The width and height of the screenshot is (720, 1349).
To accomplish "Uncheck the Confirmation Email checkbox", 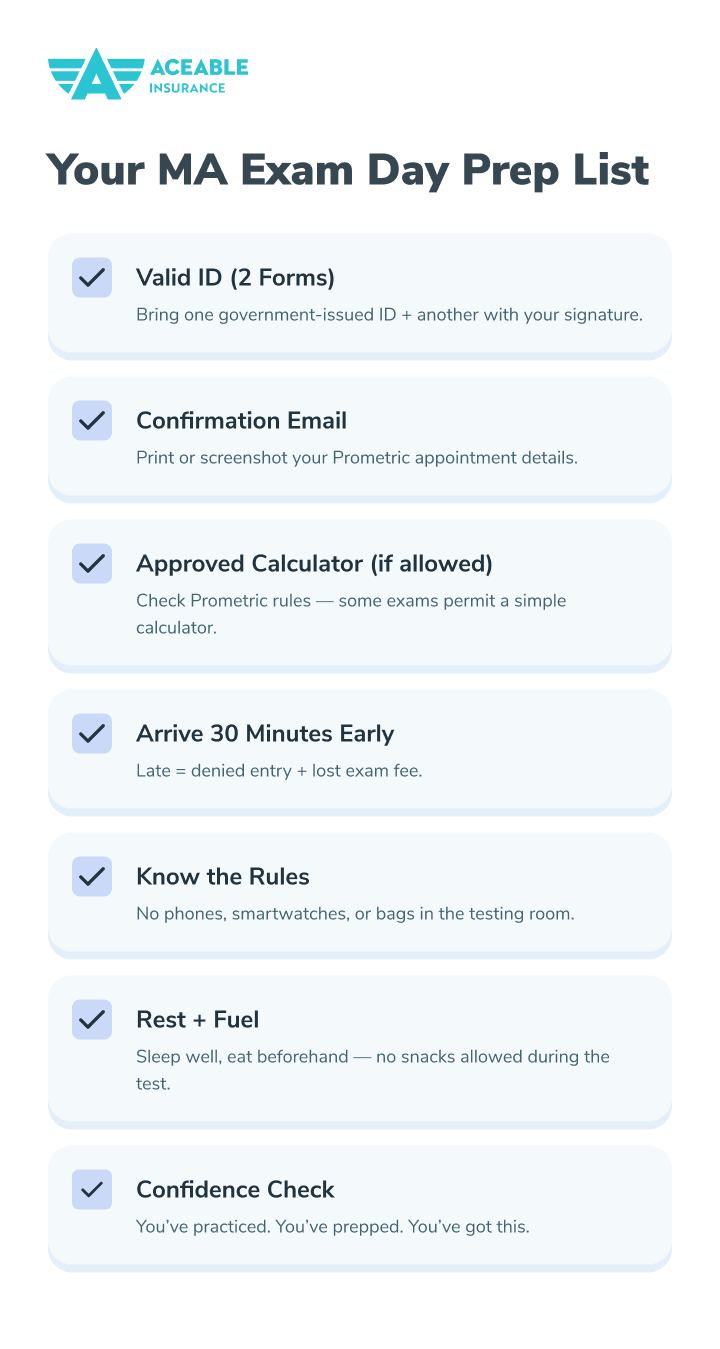I will pyautogui.click(x=92, y=420).
